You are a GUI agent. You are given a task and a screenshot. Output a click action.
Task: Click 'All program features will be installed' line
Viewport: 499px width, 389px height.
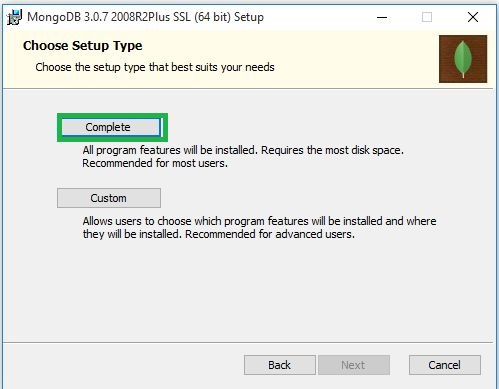tap(170, 150)
